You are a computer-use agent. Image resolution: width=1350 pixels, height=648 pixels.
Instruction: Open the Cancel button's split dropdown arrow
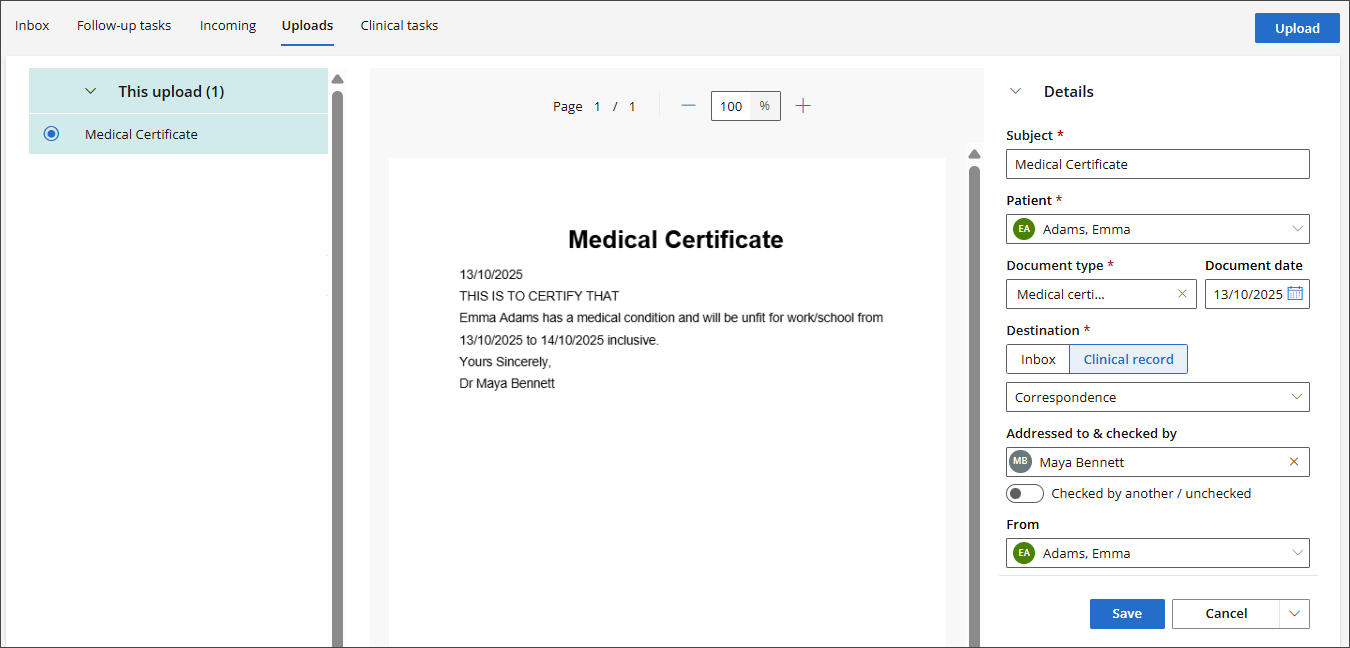click(1294, 614)
